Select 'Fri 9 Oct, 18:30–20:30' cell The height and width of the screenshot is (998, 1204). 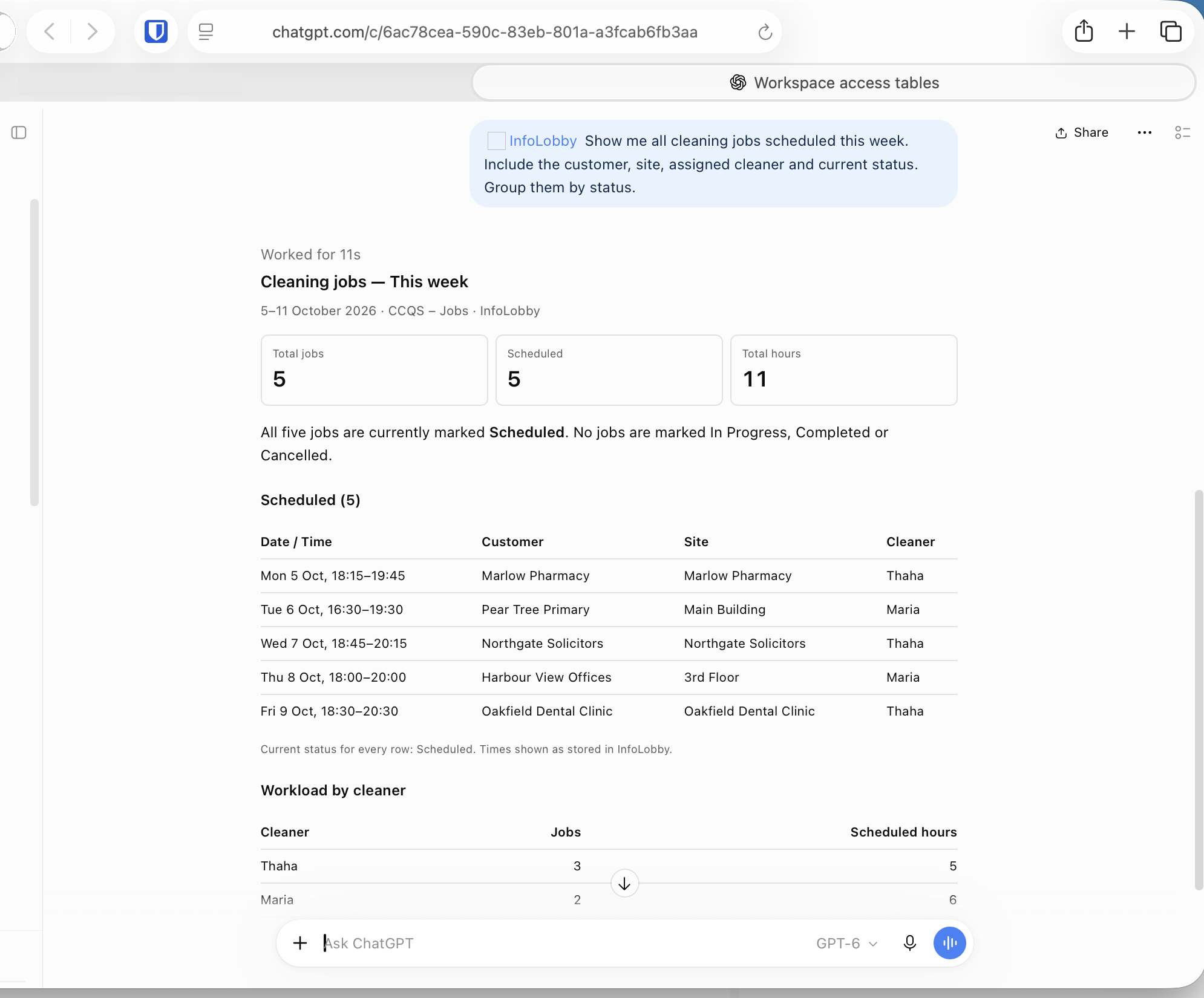pos(330,711)
